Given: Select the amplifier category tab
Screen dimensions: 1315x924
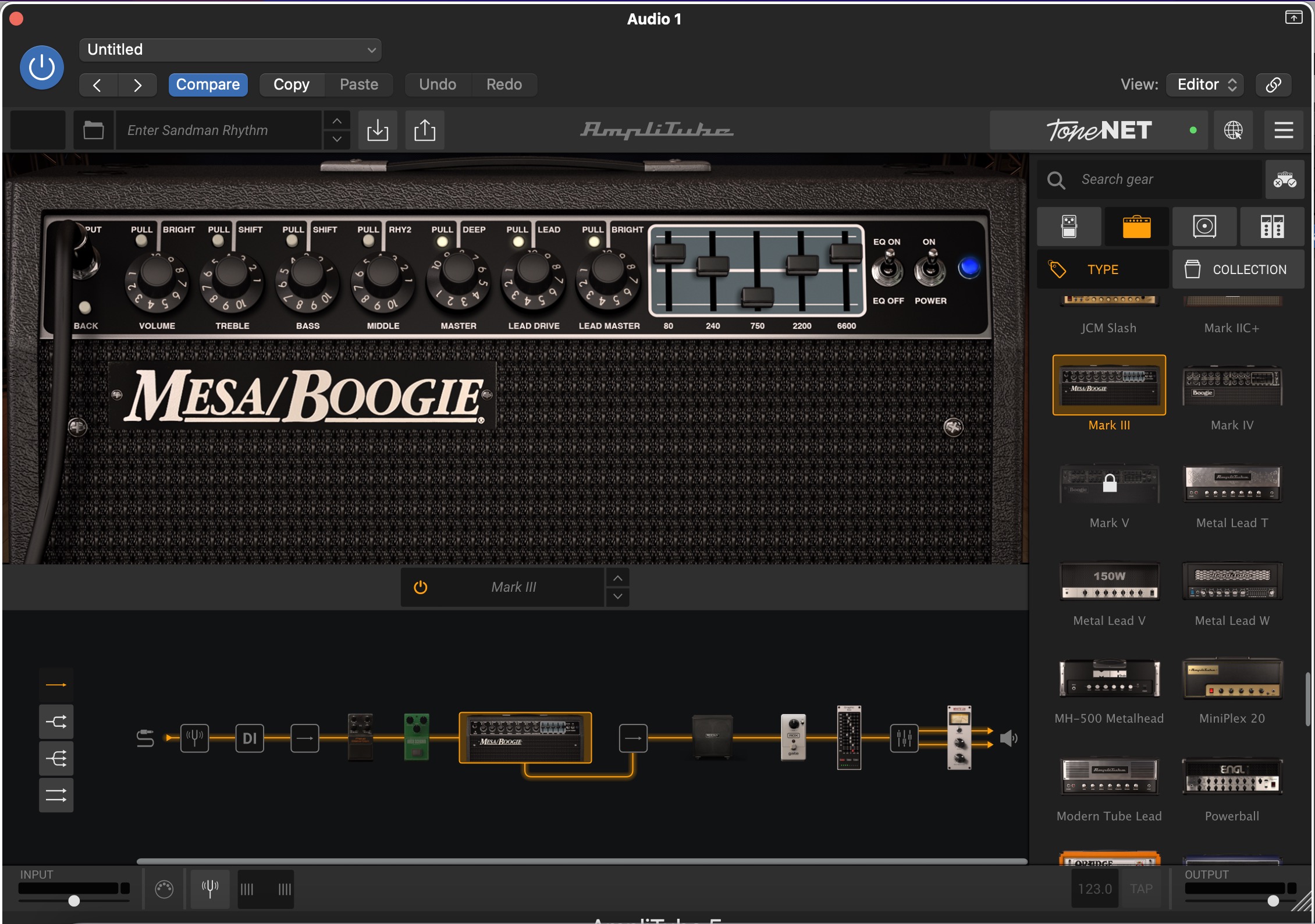Looking at the screenshot, I should [x=1136, y=226].
